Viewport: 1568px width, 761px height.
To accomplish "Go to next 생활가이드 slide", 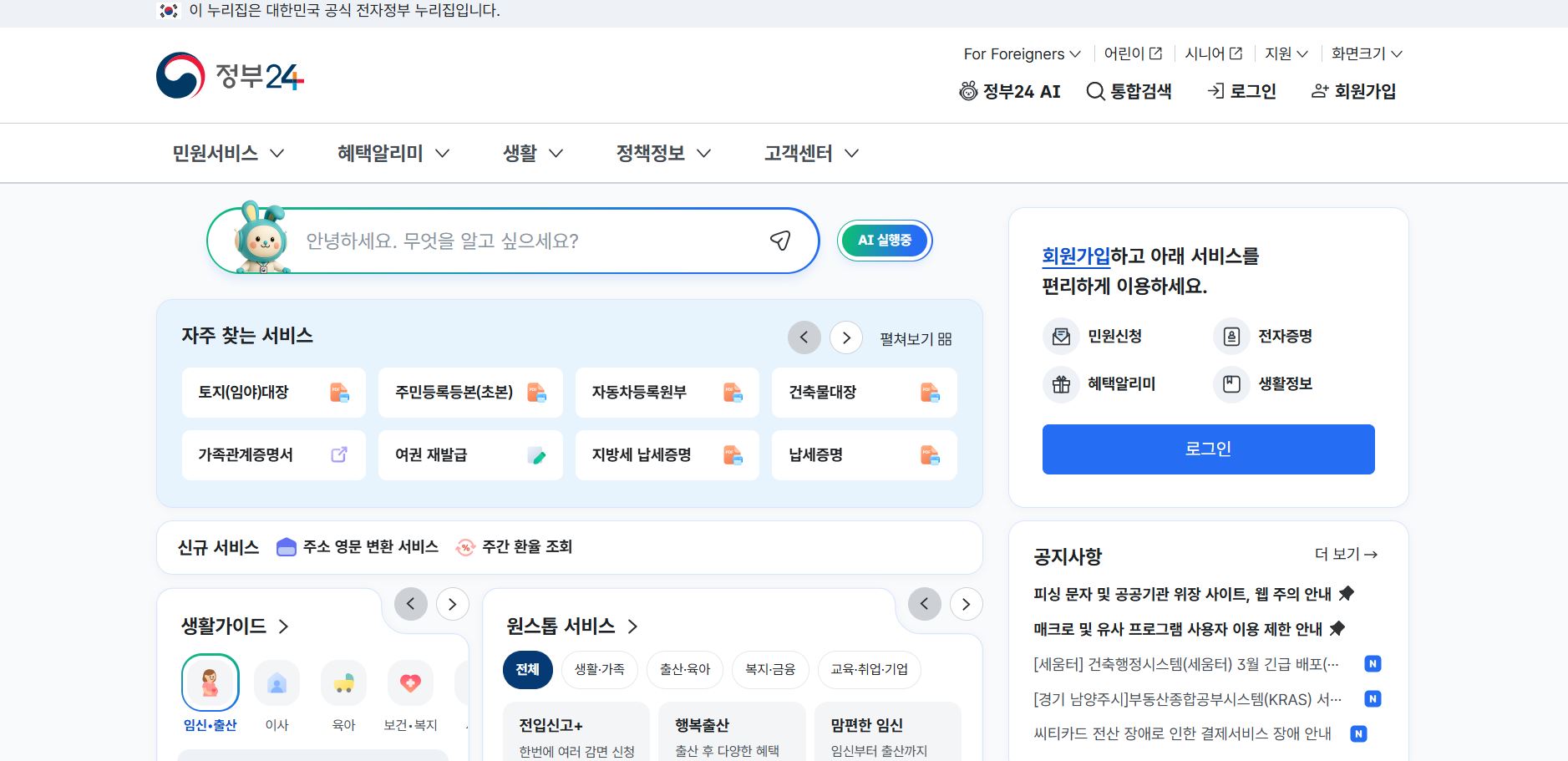I will click(x=453, y=604).
